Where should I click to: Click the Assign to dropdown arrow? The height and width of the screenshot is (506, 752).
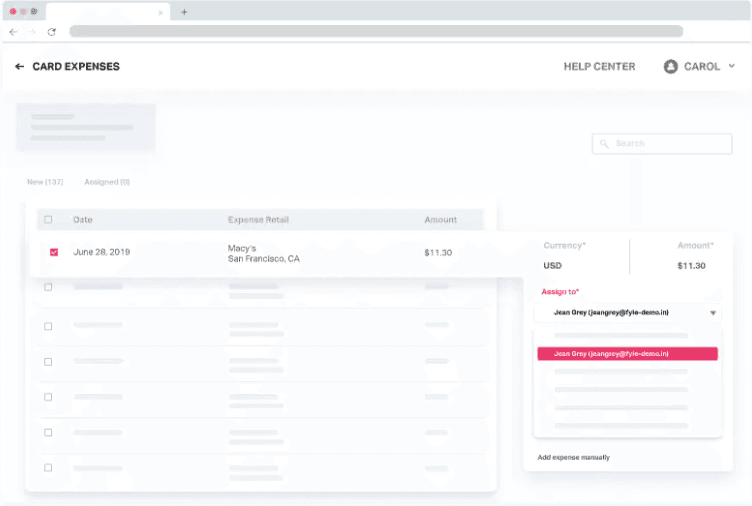(x=713, y=313)
